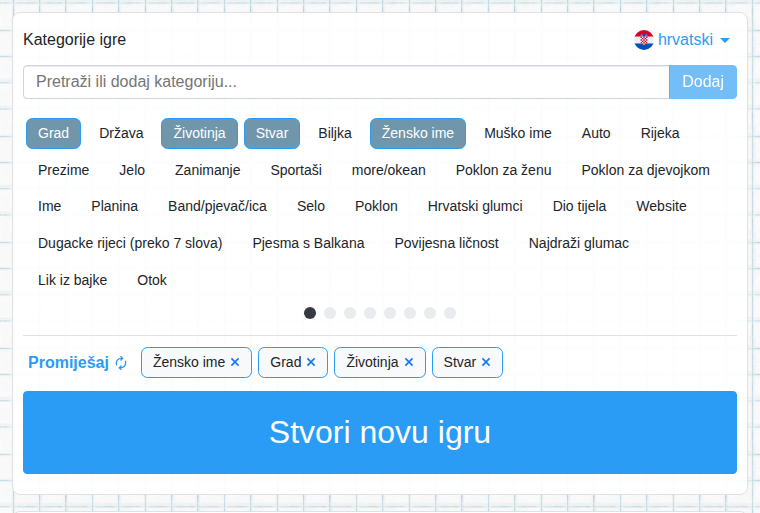Select the Najdraži glumac category
This screenshot has width=760, height=513.
click(579, 243)
